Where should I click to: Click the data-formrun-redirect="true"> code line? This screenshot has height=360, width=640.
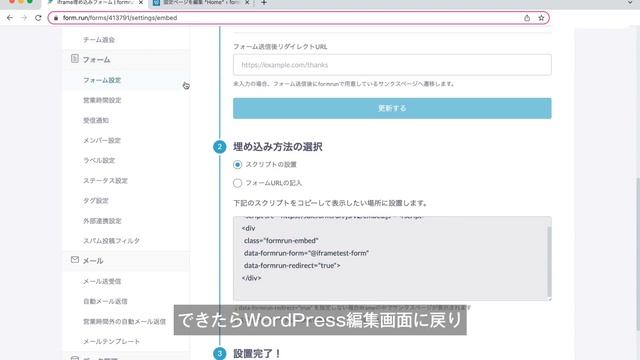click(x=292, y=265)
